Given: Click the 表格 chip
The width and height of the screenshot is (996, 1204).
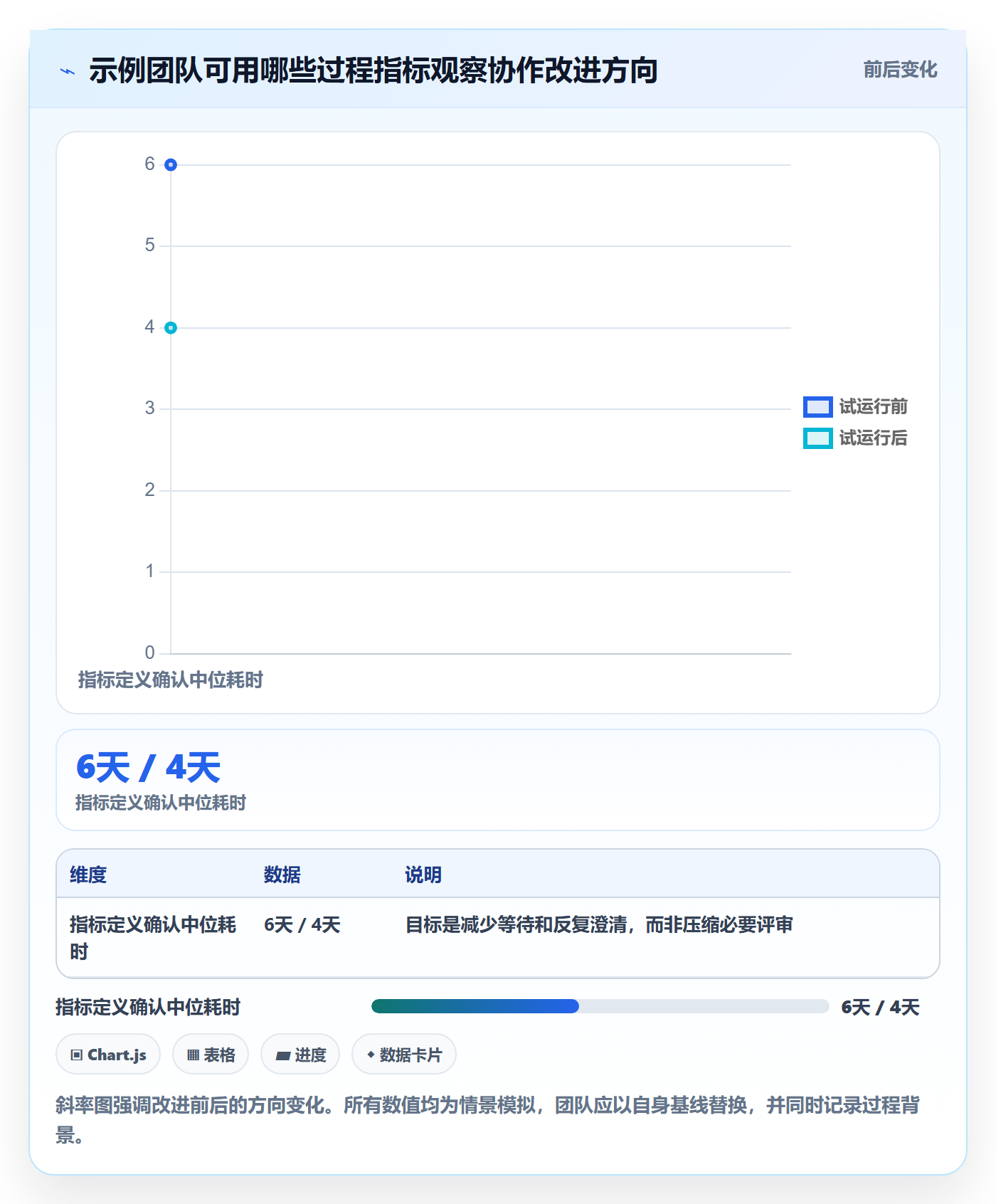Looking at the screenshot, I should (x=211, y=1054).
